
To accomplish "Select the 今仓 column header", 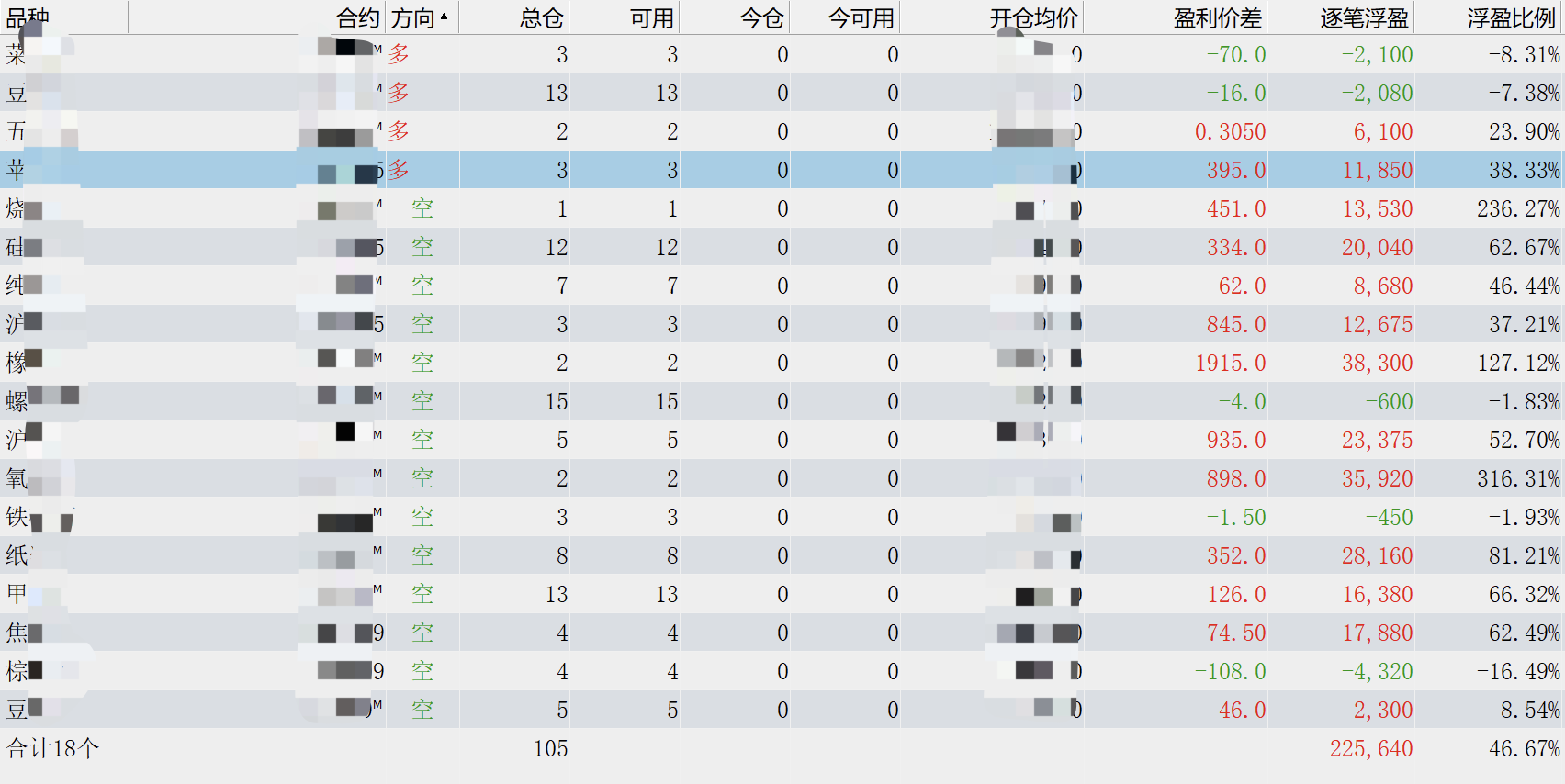I will 761,17.
